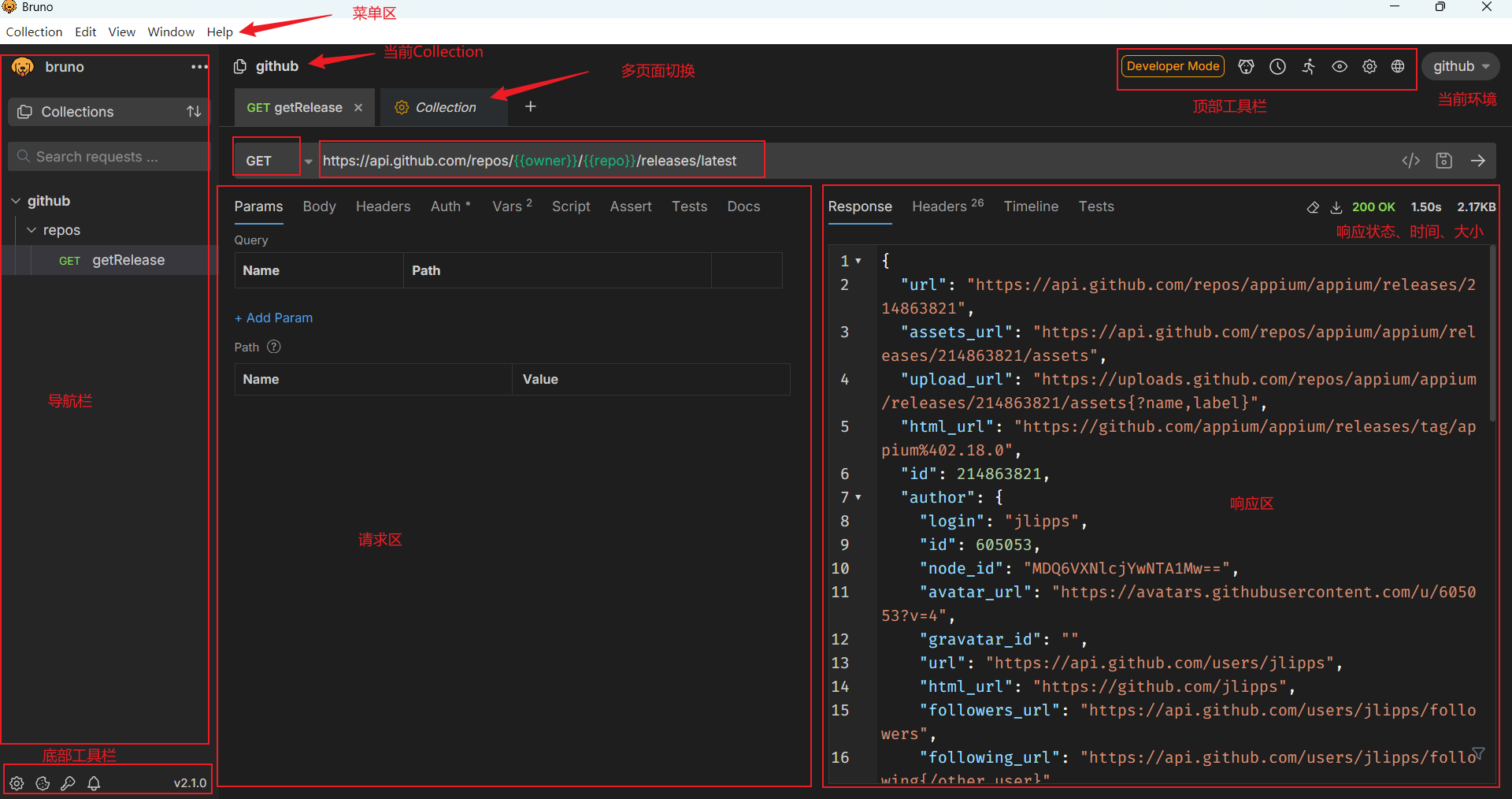Collapse the github collection tree
1512x799 pixels.
(16, 202)
